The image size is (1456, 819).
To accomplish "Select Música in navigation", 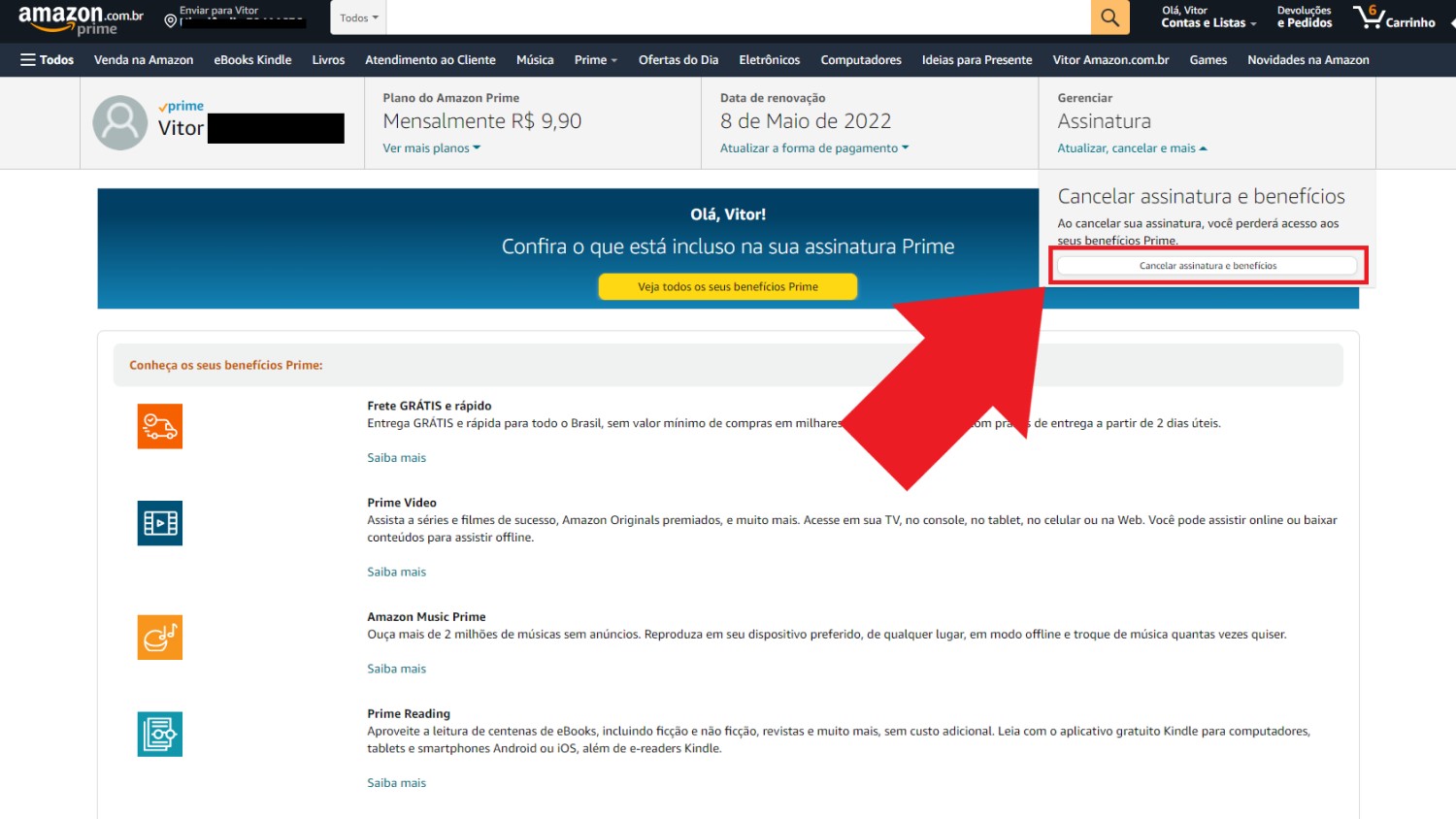I will (535, 59).
